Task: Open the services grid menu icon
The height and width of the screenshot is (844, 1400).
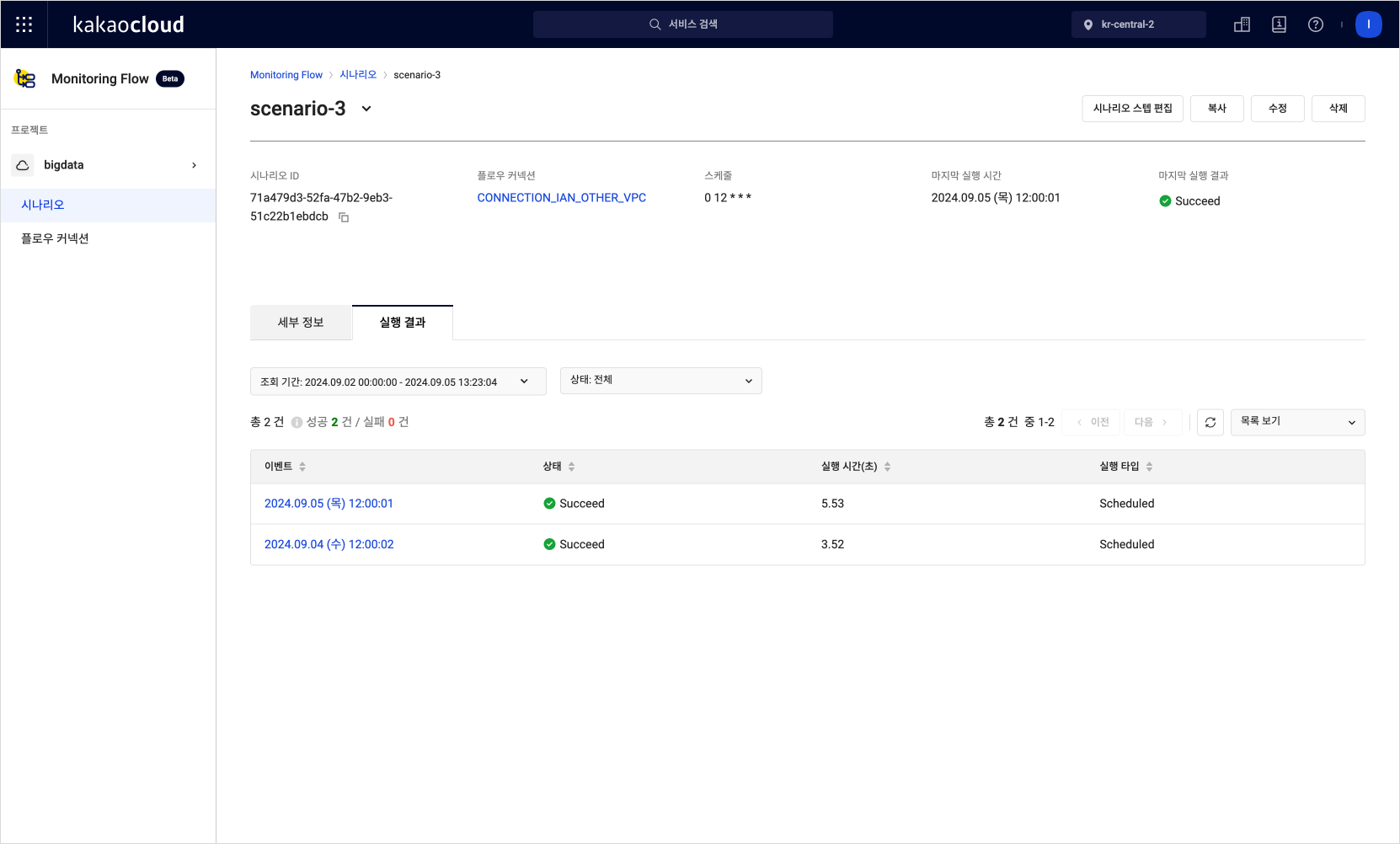Action: (24, 24)
